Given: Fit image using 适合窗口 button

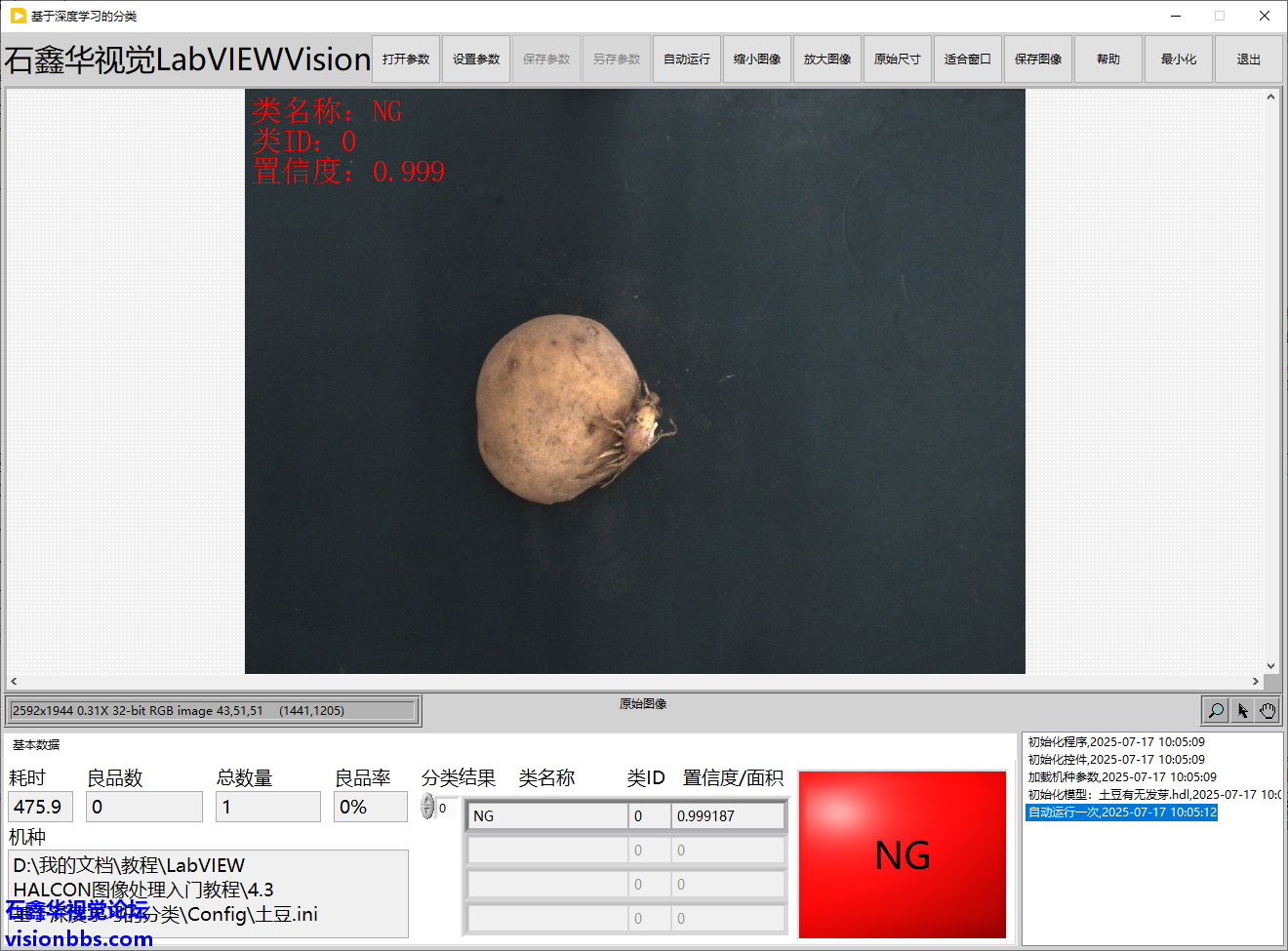Looking at the screenshot, I should (x=968, y=59).
